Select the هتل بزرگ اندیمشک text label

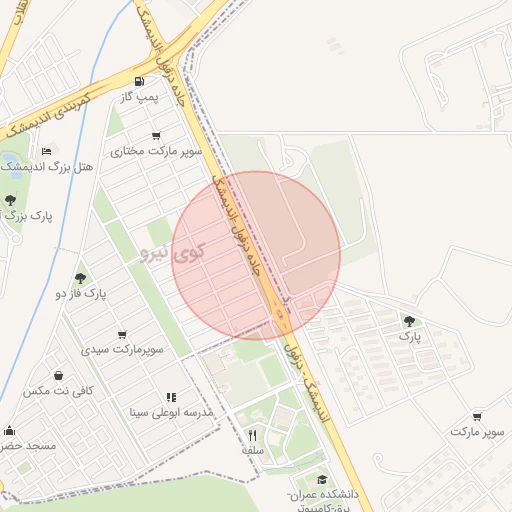tap(47, 167)
